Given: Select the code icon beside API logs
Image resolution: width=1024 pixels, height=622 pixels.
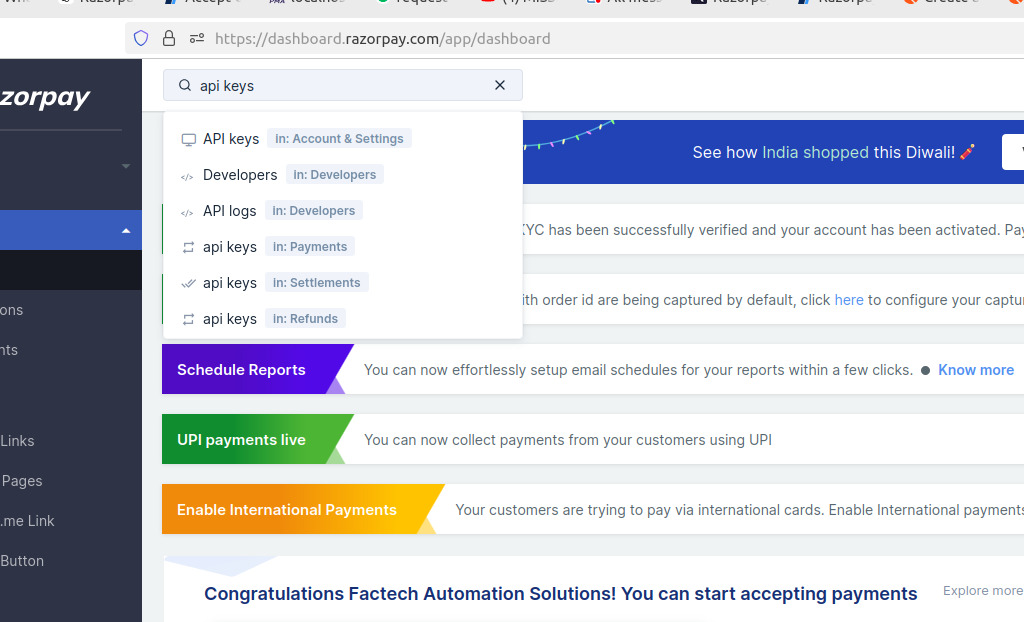Looking at the screenshot, I should (x=185, y=210).
